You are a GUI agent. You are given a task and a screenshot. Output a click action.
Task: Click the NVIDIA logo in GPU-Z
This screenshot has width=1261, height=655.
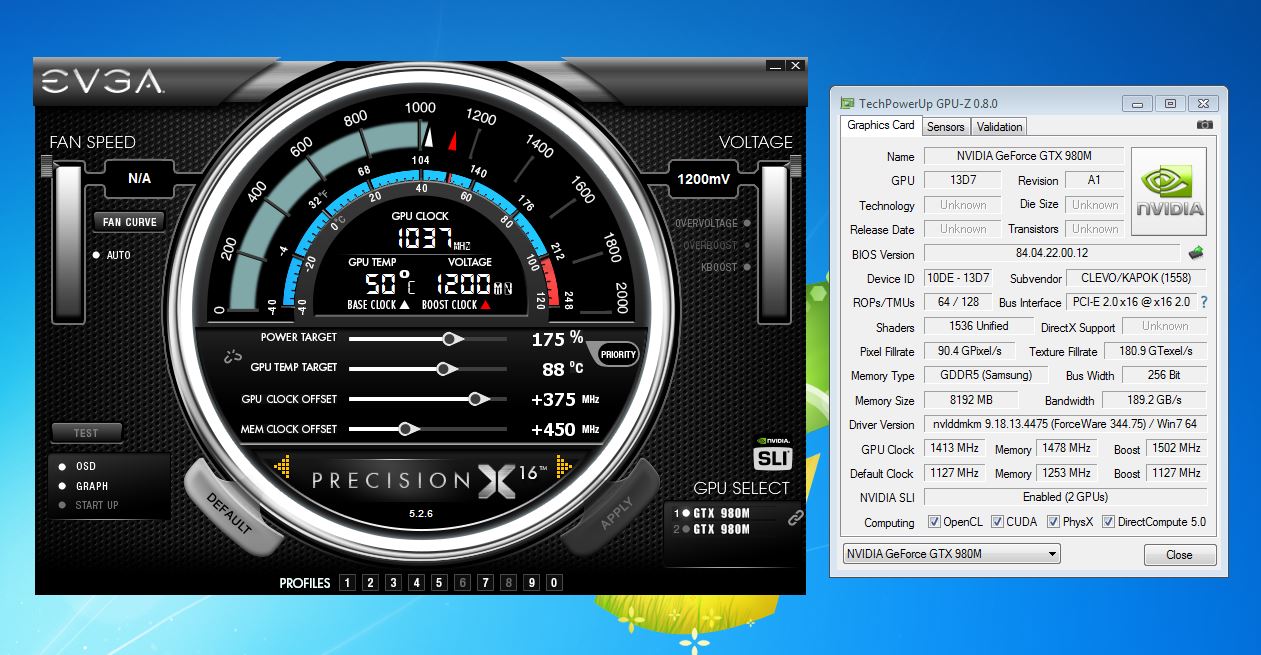pos(1169,193)
